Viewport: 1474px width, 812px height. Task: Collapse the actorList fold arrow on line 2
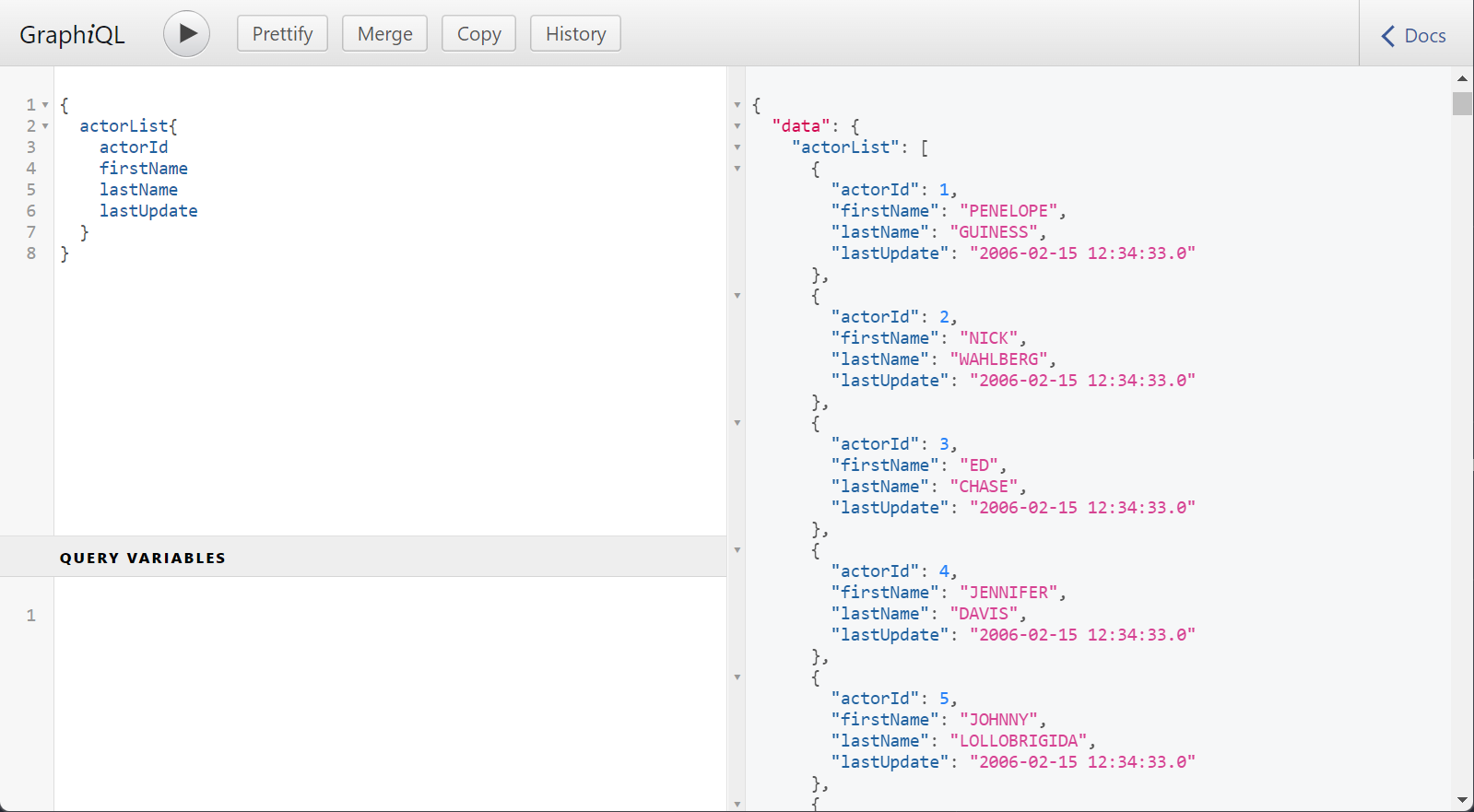(x=45, y=126)
